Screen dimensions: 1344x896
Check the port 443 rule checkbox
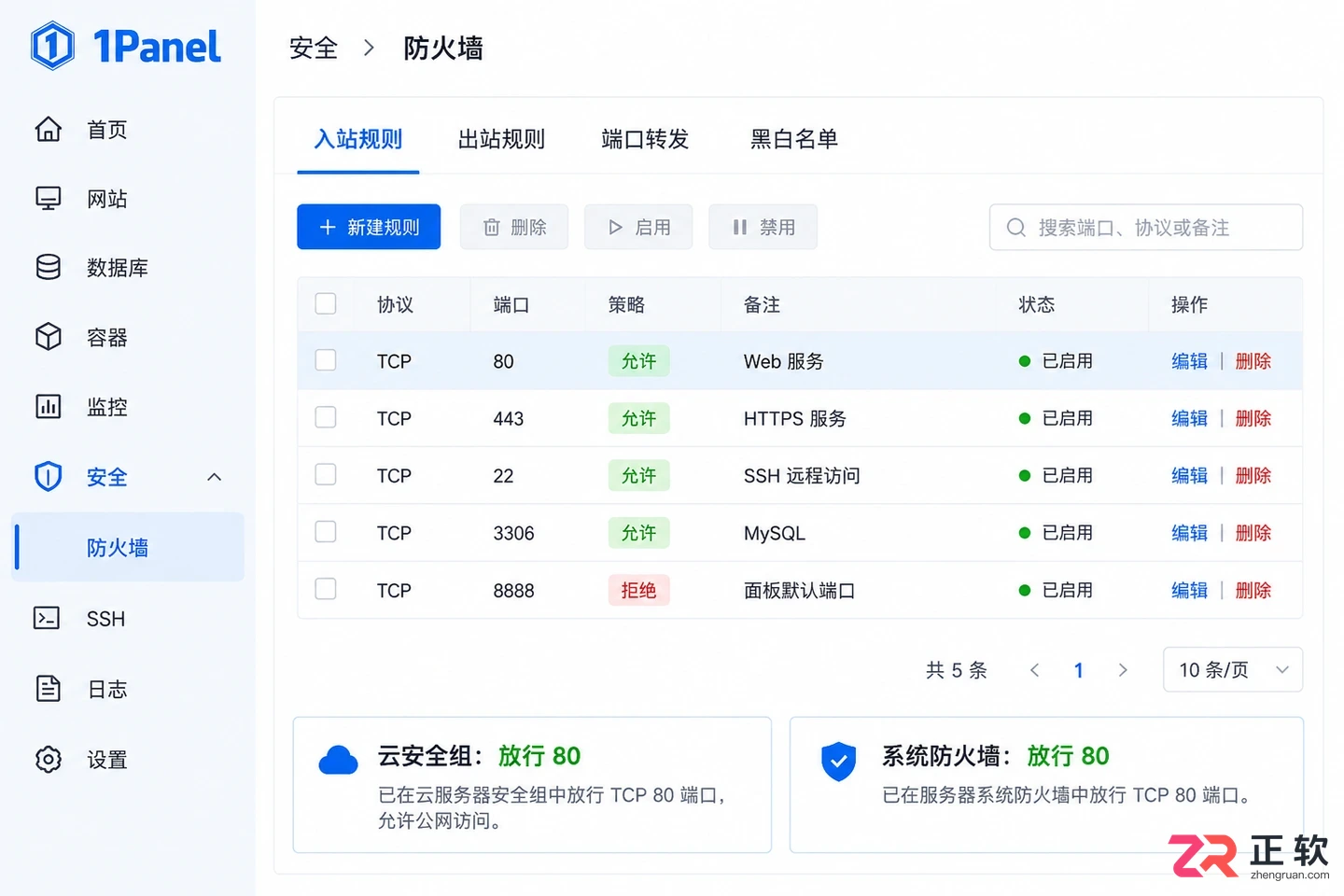(x=326, y=417)
